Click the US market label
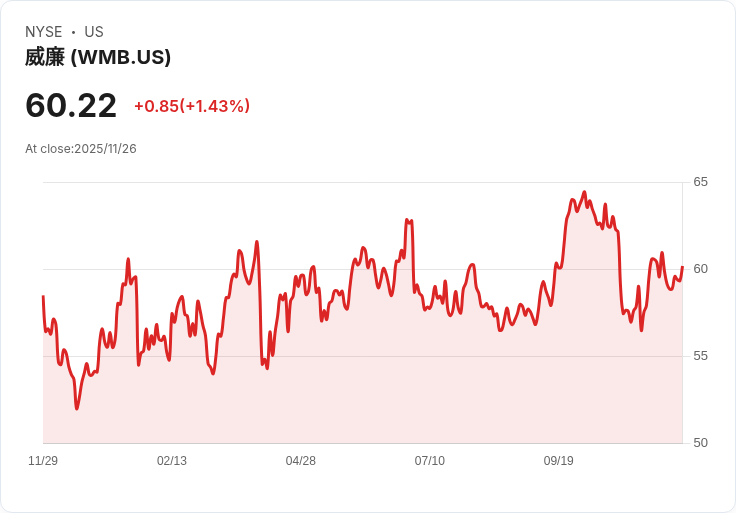The width and height of the screenshot is (736, 513). click(94, 32)
